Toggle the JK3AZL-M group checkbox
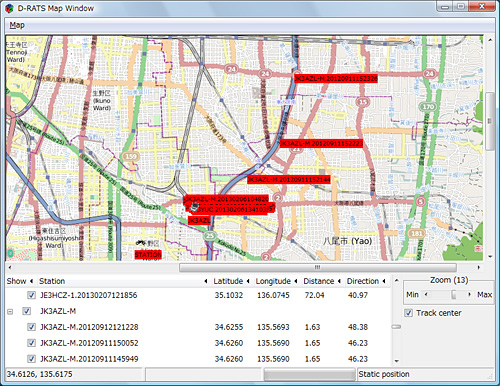Screen dimensions: 500x386 26,311
